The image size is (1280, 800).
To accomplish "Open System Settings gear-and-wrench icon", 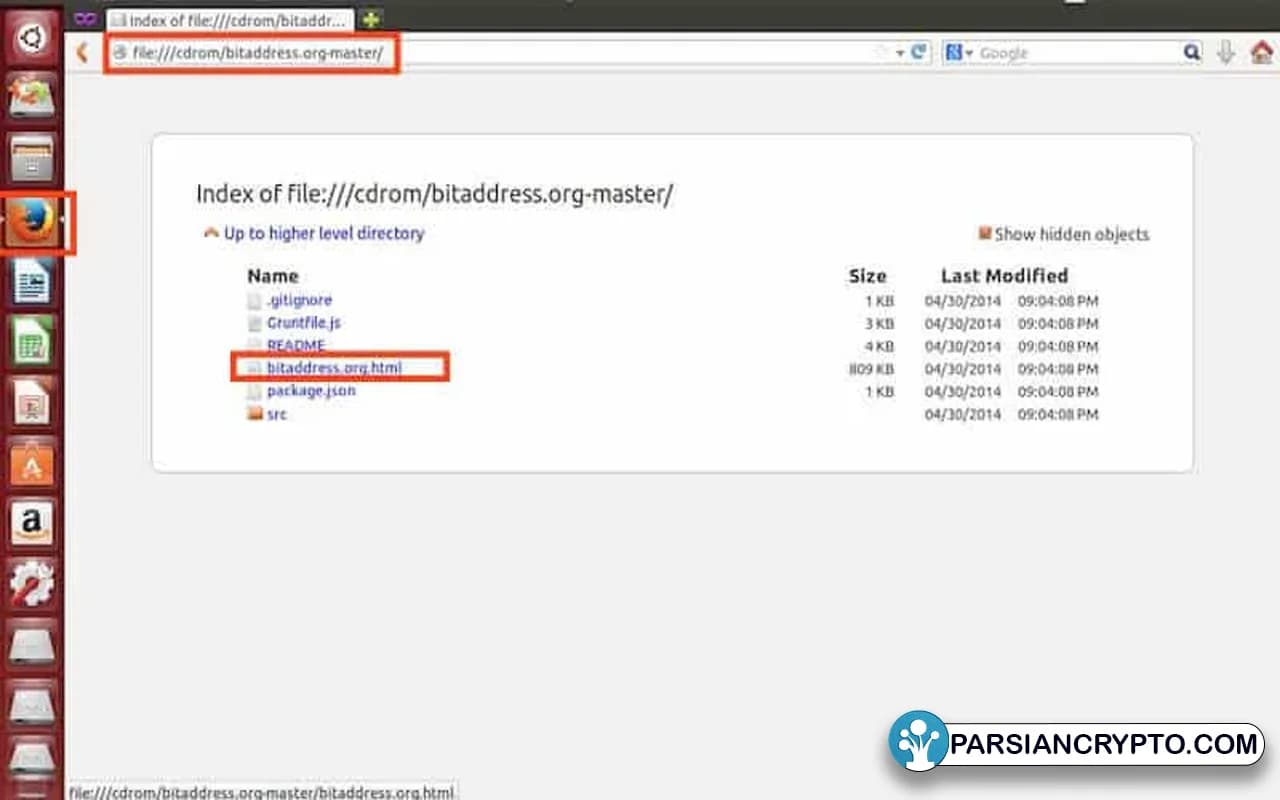I will point(32,584).
